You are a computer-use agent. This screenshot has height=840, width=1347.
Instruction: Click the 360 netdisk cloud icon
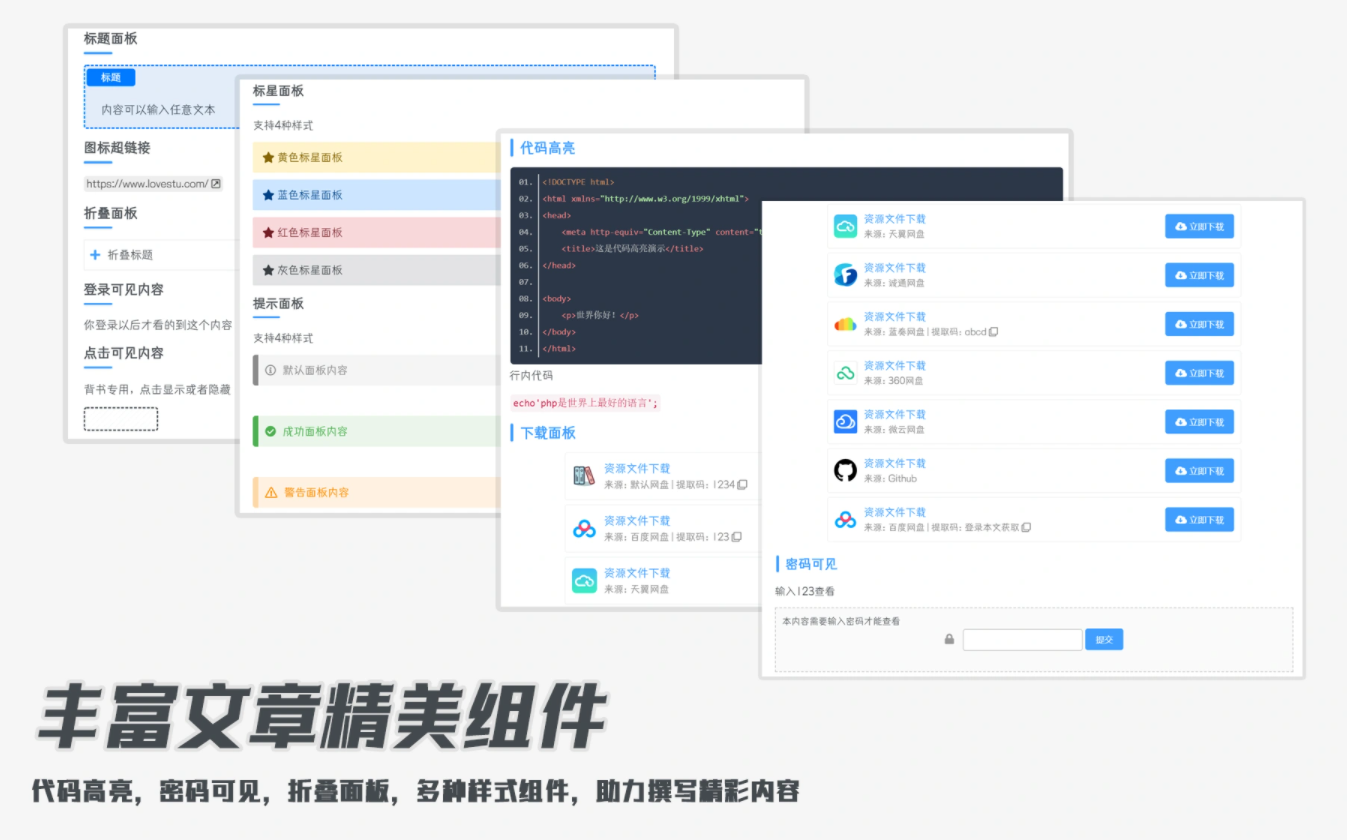coord(845,373)
